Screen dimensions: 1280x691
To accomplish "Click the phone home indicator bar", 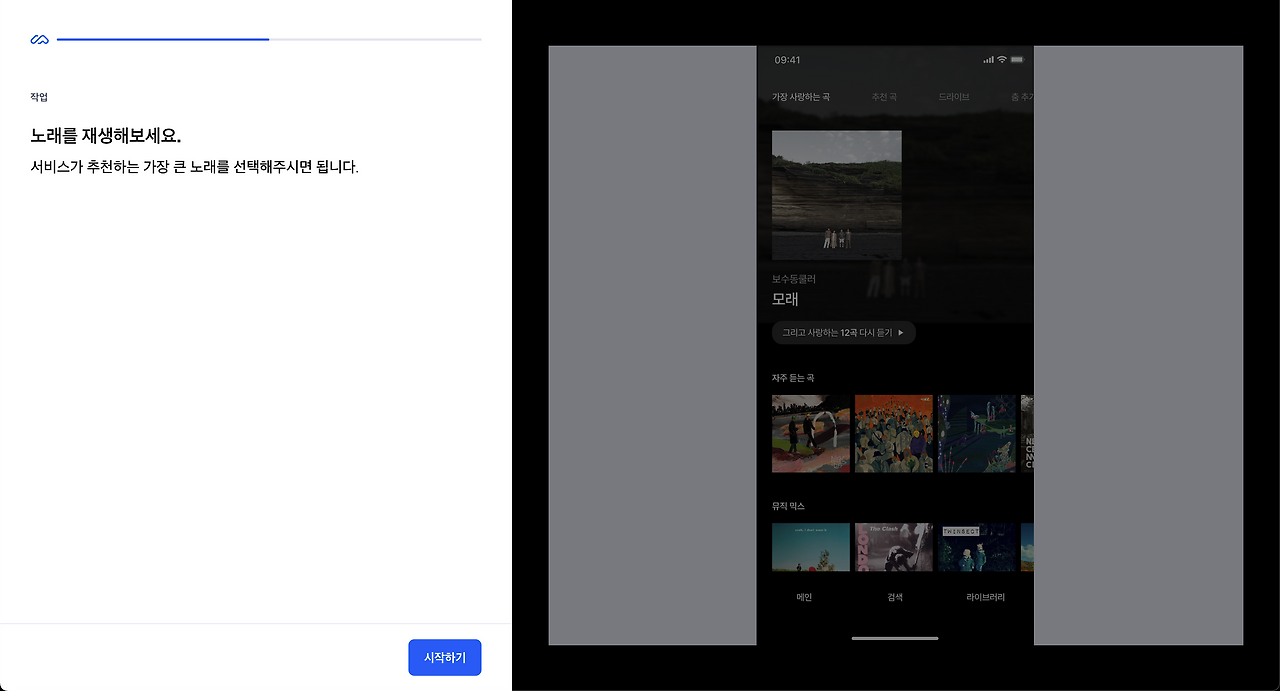I will click(x=895, y=638).
